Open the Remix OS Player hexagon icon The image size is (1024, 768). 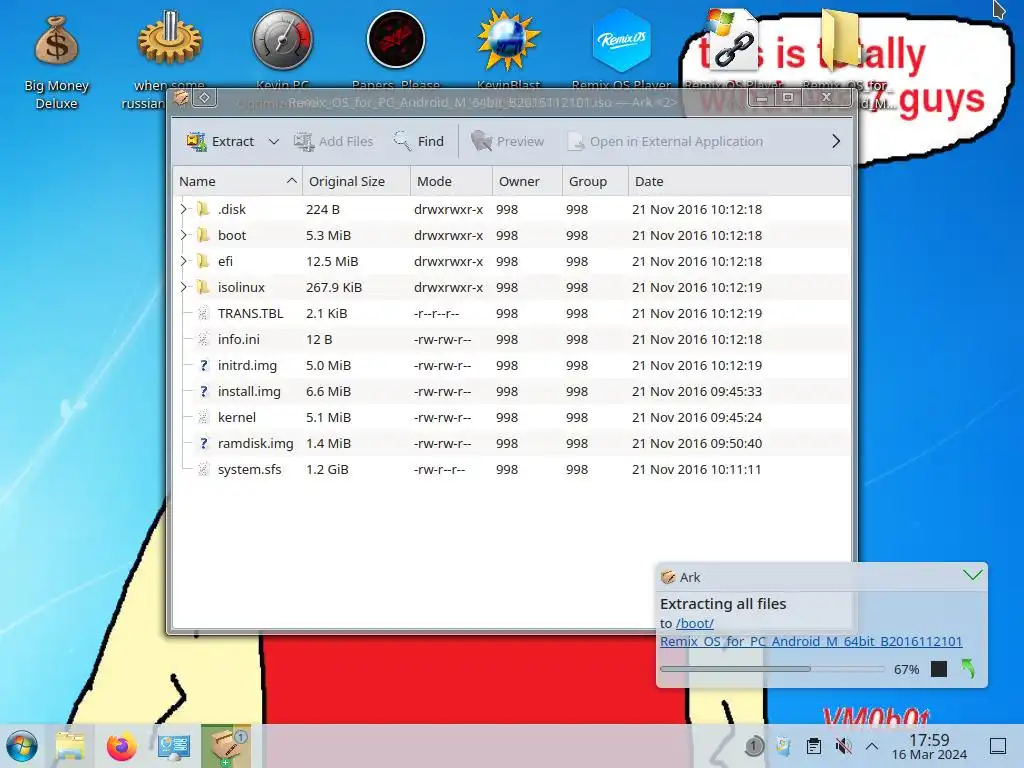(621, 49)
